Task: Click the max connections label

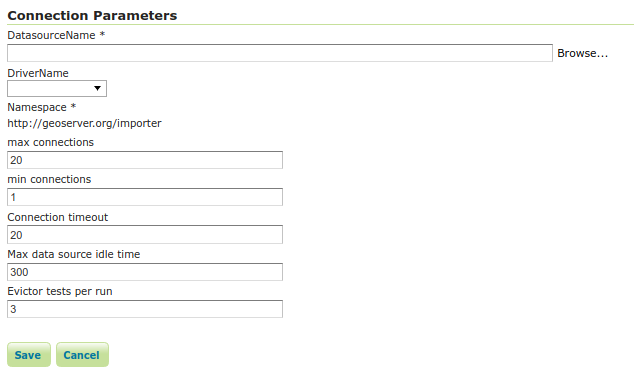Action: tap(51, 142)
